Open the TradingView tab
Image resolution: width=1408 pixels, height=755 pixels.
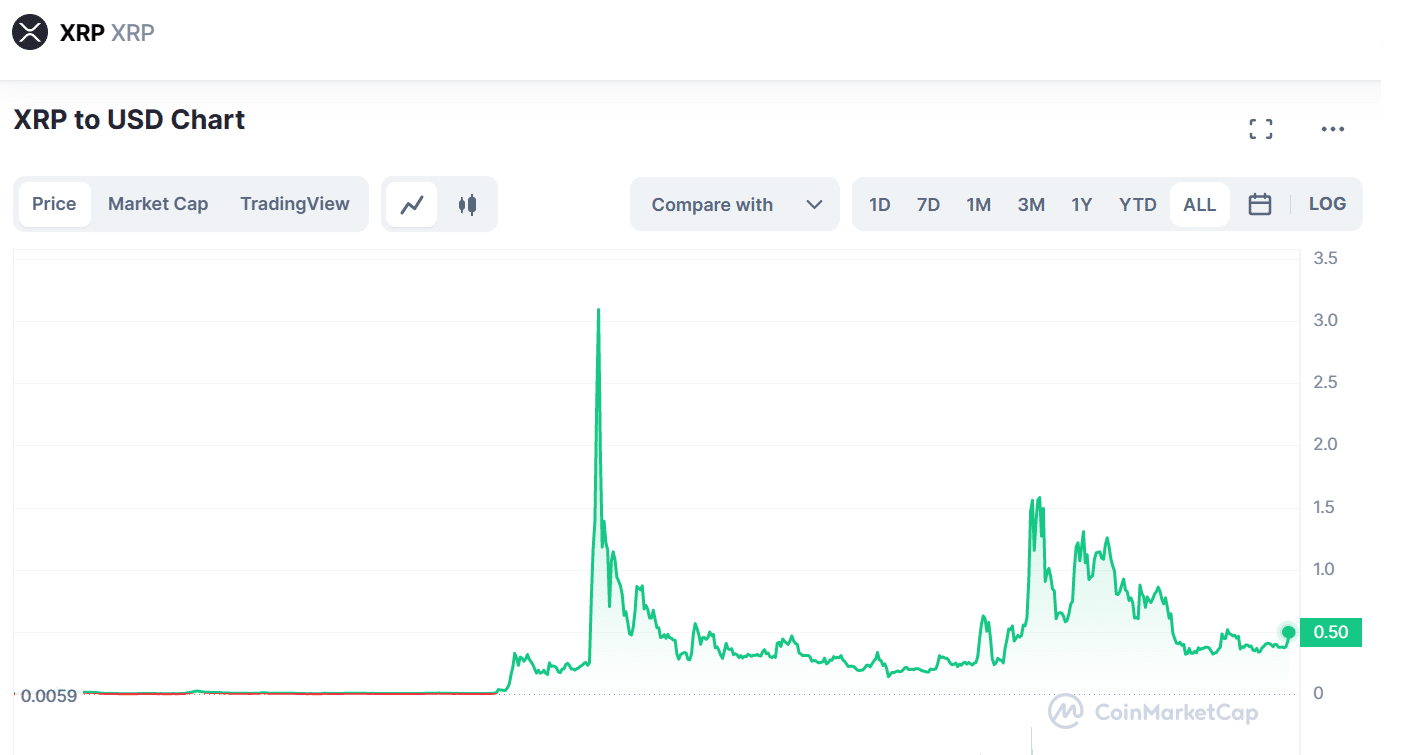[295, 204]
